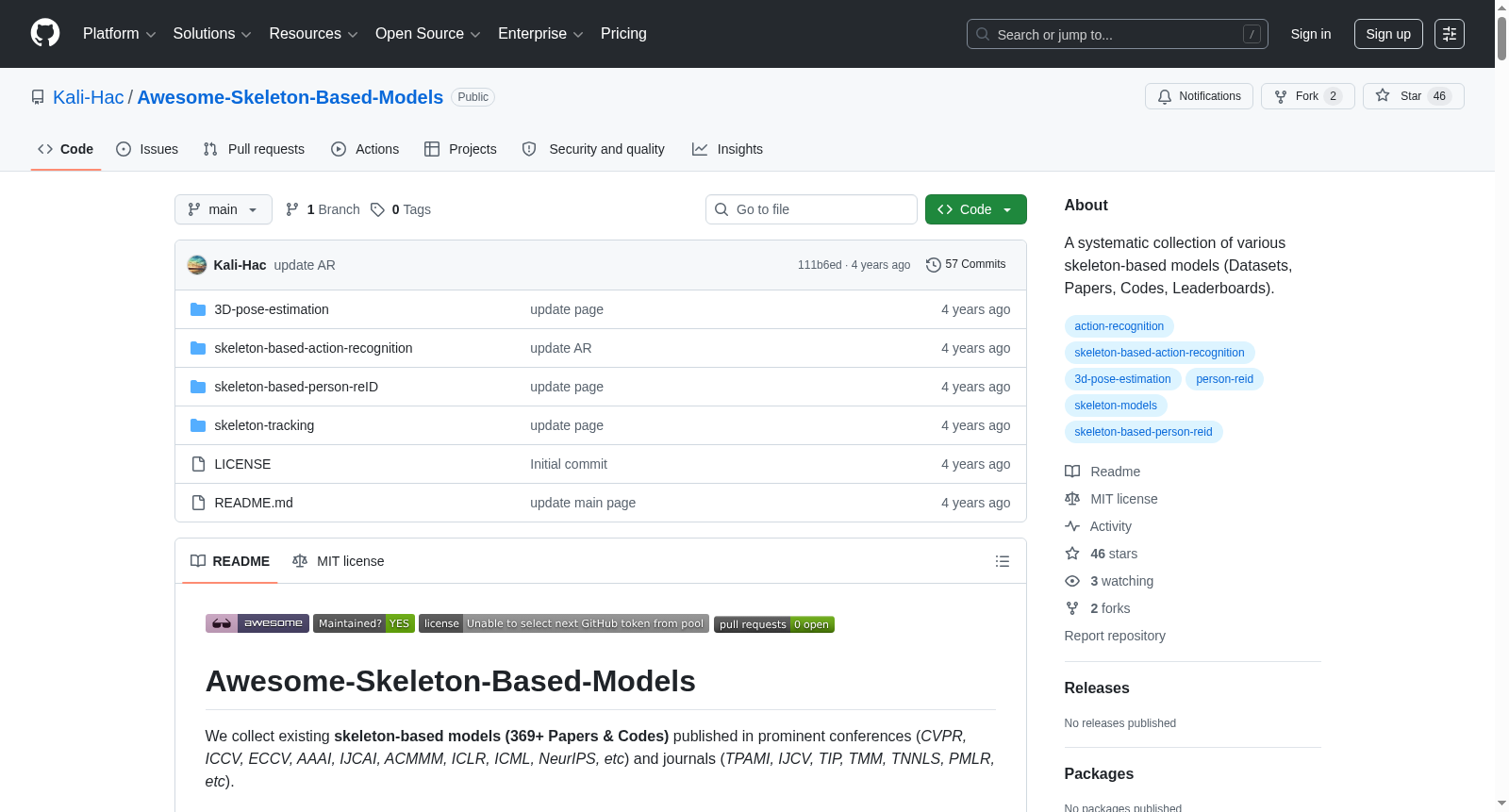This screenshot has width=1509, height=812.
Task: Switch to the Security and quality tab
Action: tap(593, 149)
